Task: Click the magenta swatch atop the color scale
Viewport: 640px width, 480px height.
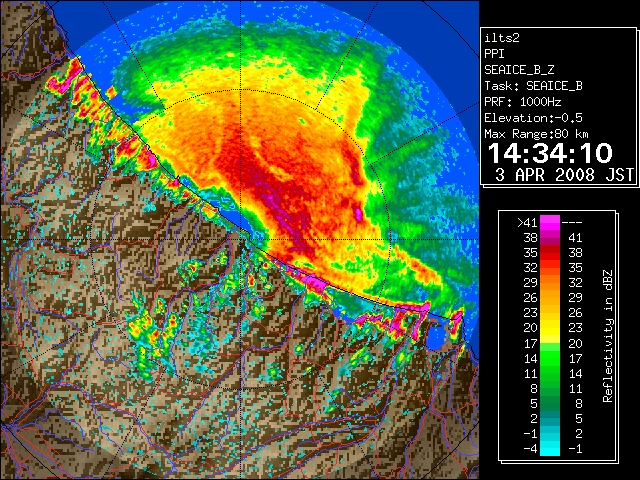Action: pyautogui.click(x=550, y=223)
